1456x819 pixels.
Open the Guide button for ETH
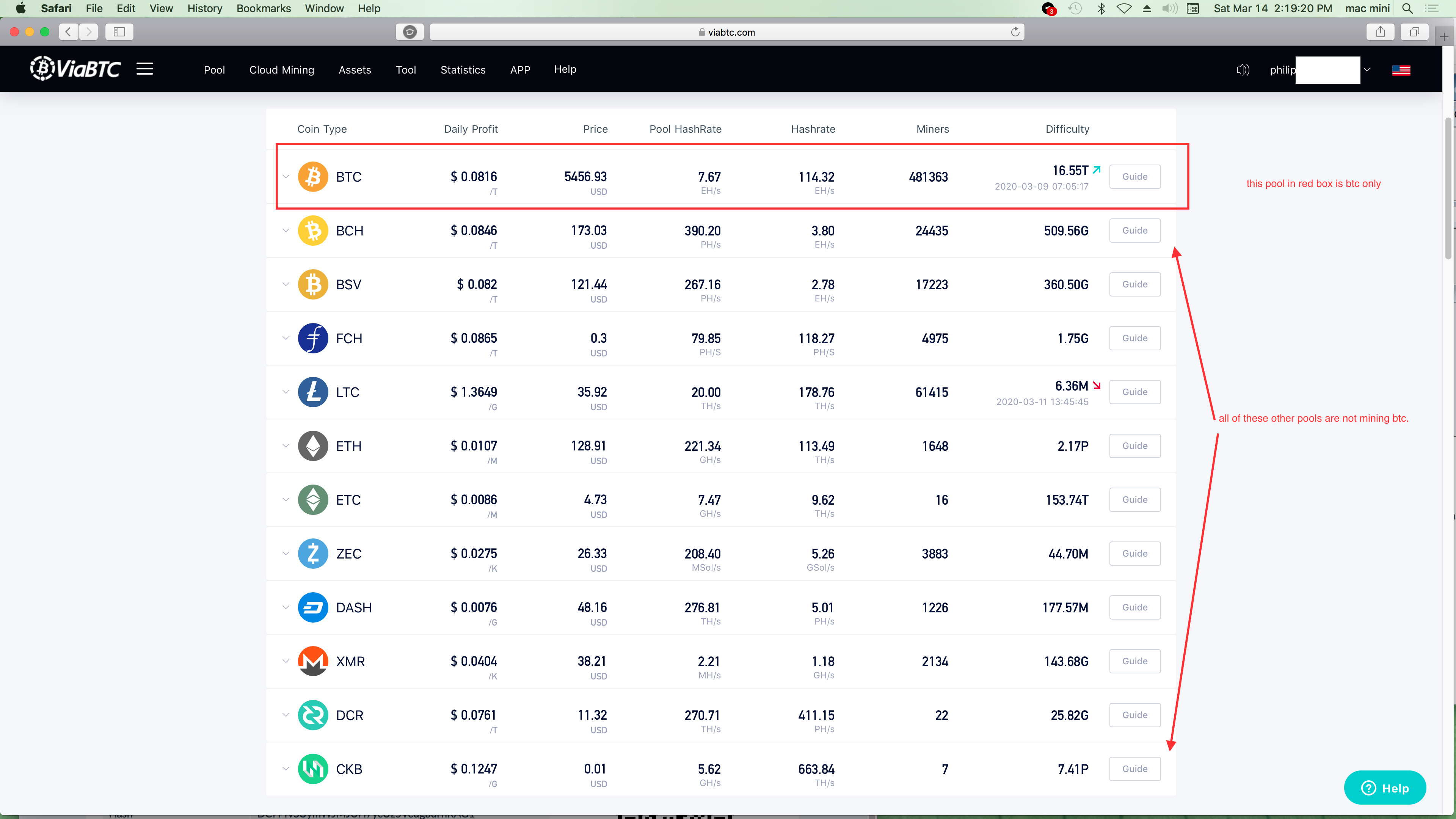click(x=1134, y=446)
